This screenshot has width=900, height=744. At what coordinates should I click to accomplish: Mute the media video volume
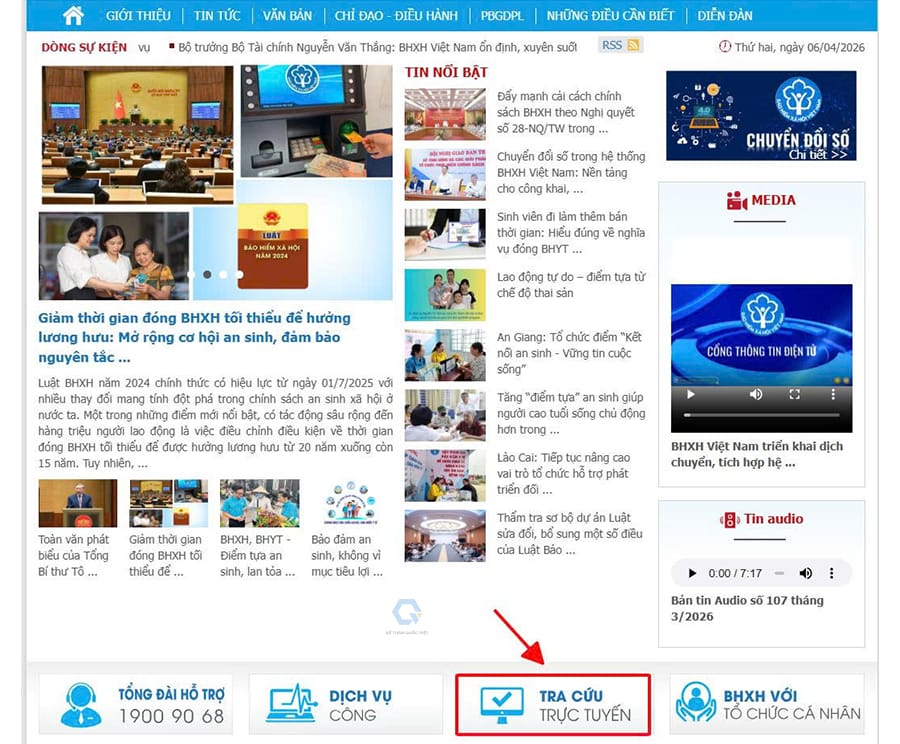pyautogui.click(x=756, y=394)
